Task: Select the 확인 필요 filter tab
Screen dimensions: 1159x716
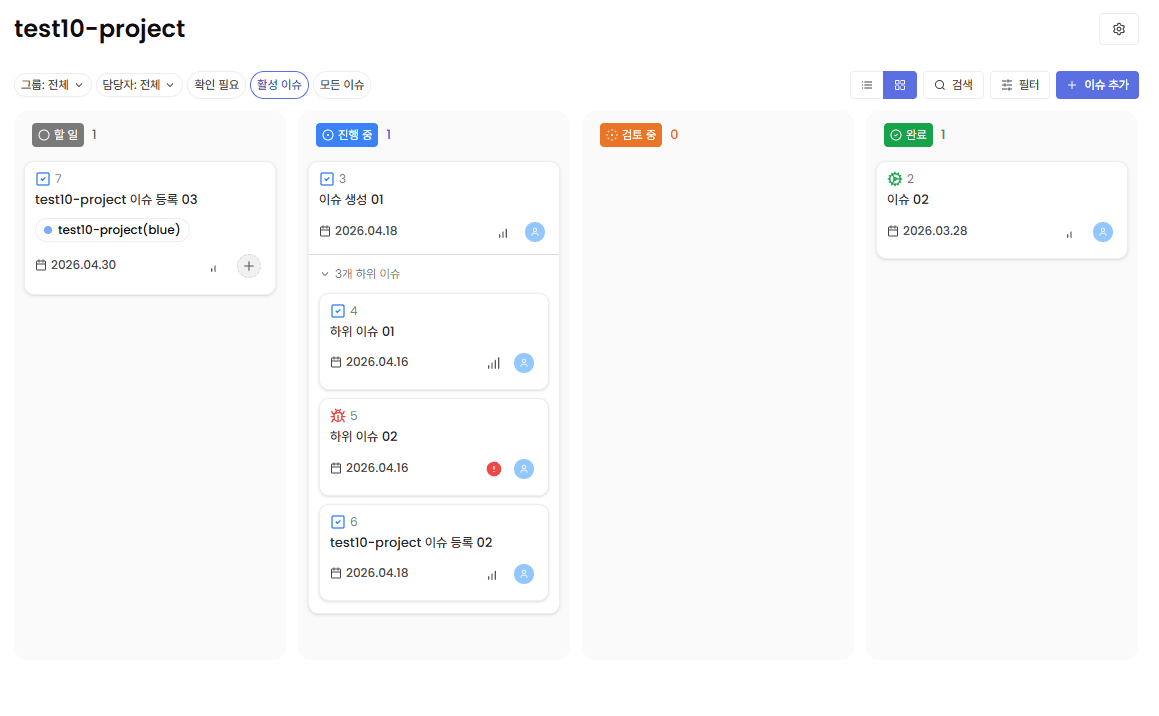Action: pos(217,85)
